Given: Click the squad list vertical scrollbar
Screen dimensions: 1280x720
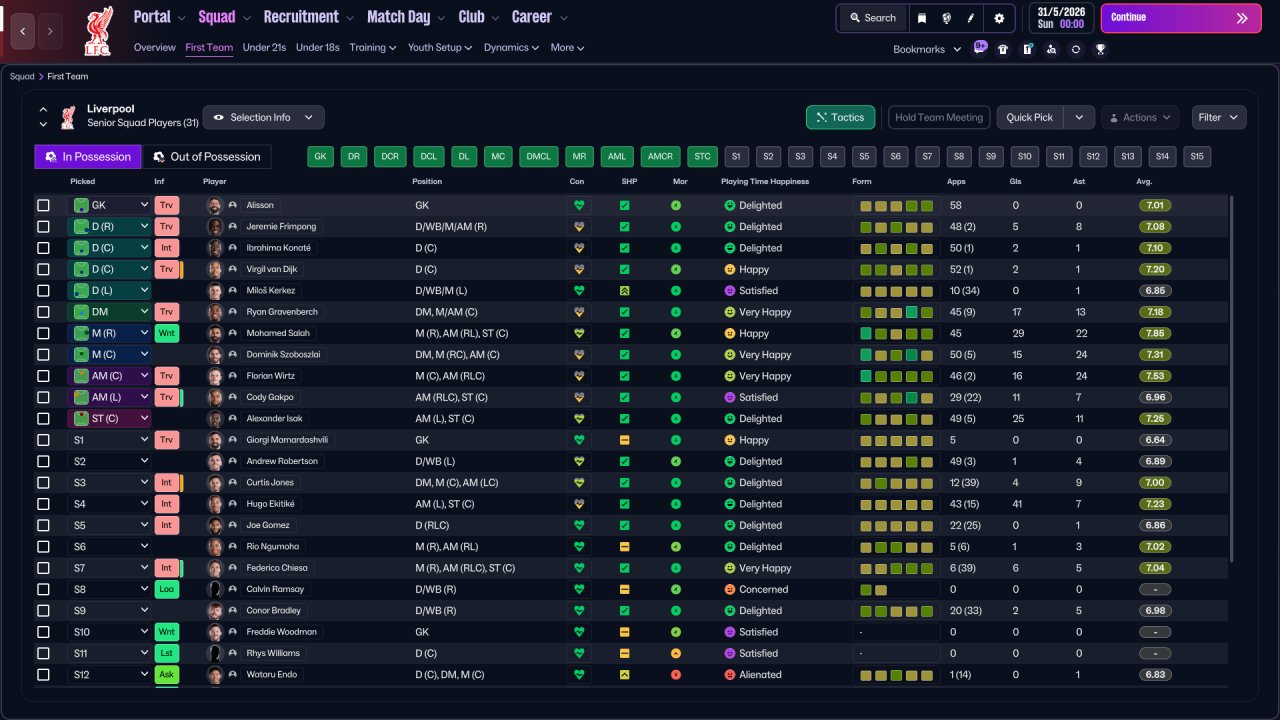Looking at the screenshot, I should pos(1230,380).
